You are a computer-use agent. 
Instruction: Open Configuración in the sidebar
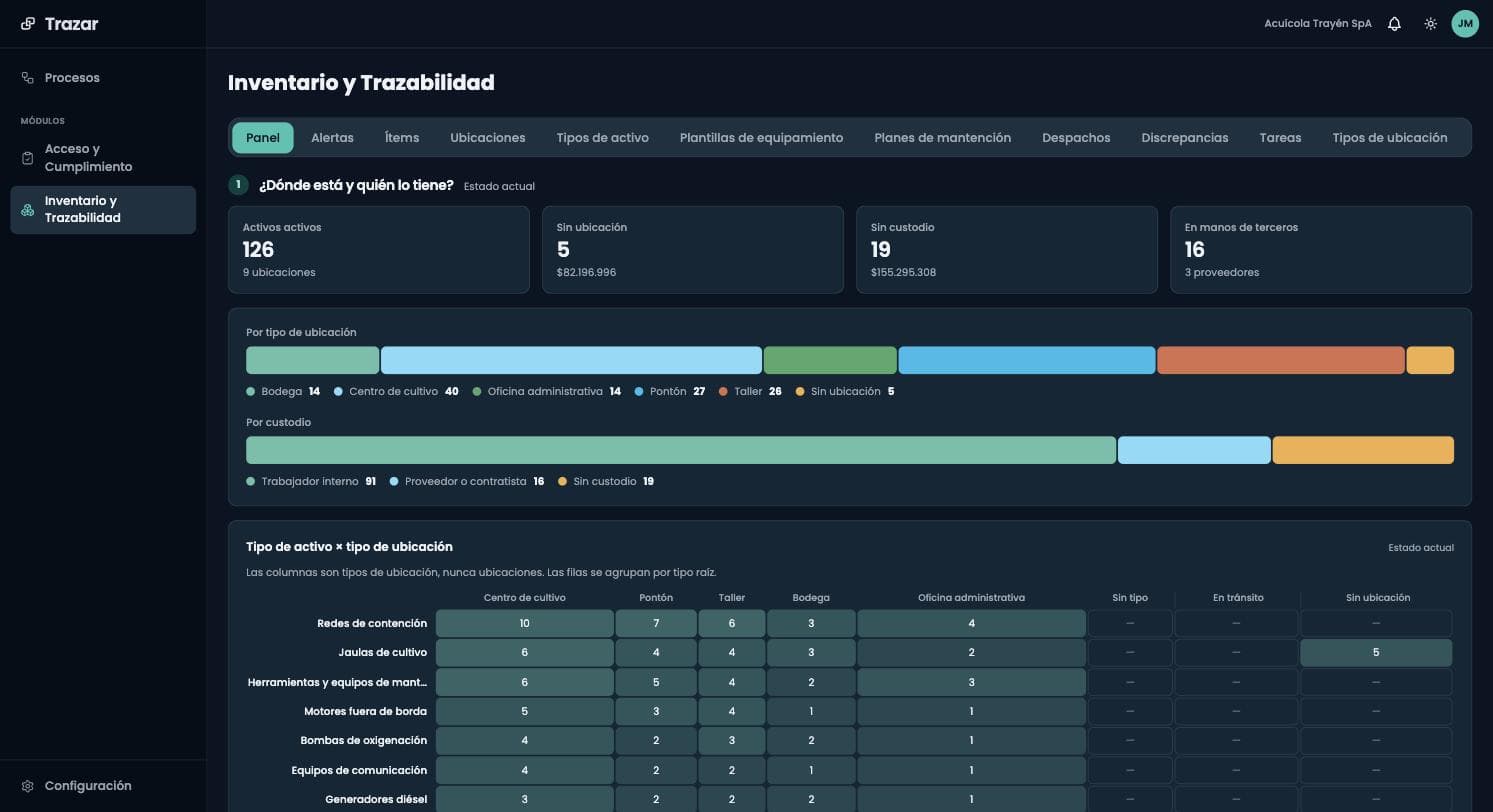pyautogui.click(x=103, y=786)
